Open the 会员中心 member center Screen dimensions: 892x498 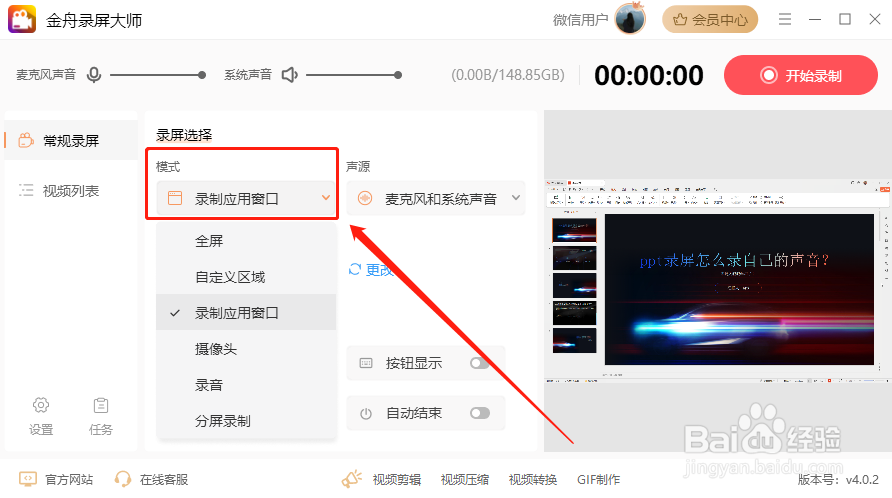(710, 19)
